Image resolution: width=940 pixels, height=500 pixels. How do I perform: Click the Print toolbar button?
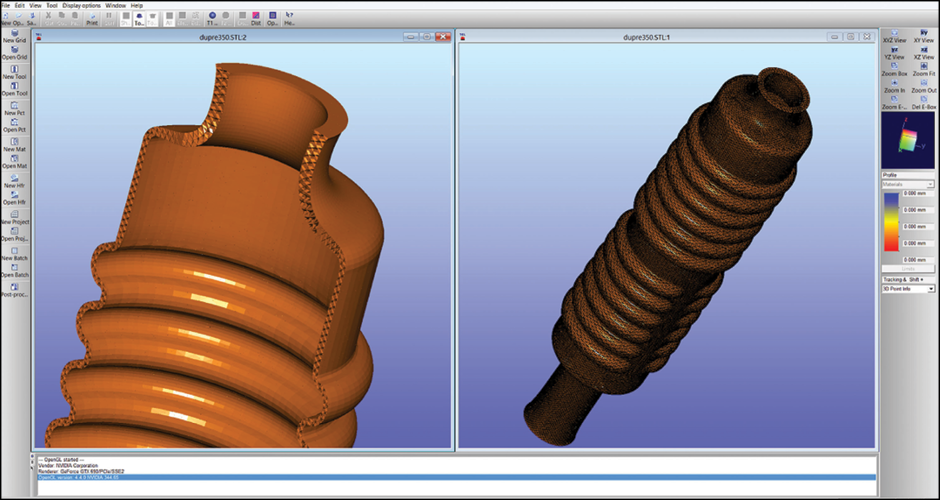(x=92, y=18)
